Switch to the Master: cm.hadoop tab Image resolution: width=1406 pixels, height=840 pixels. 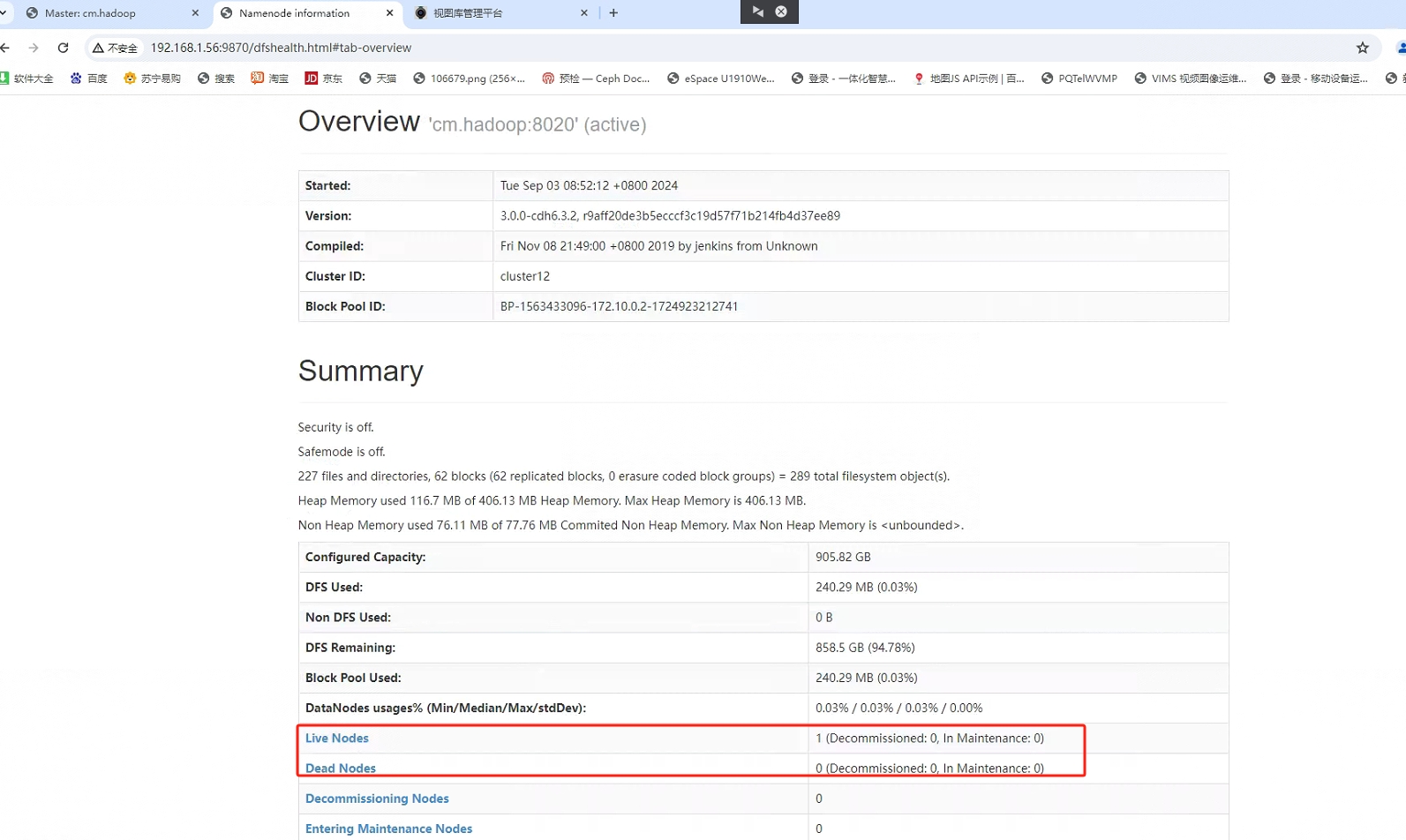point(110,13)
